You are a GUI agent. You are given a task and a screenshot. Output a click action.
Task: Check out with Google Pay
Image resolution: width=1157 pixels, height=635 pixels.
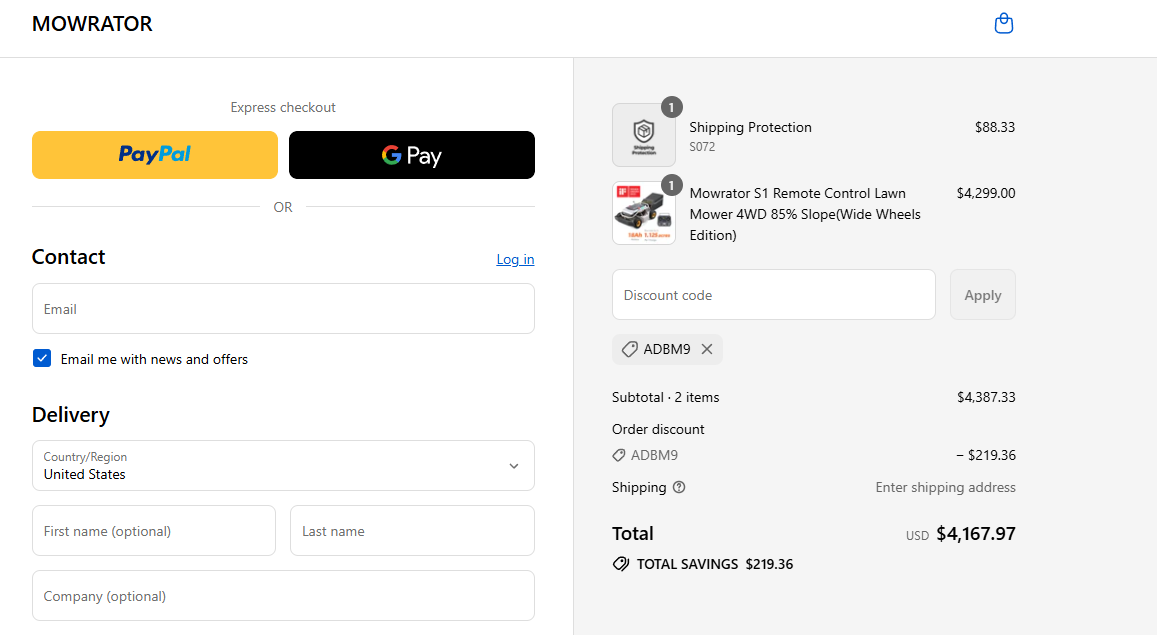click(x=412, y=155)
